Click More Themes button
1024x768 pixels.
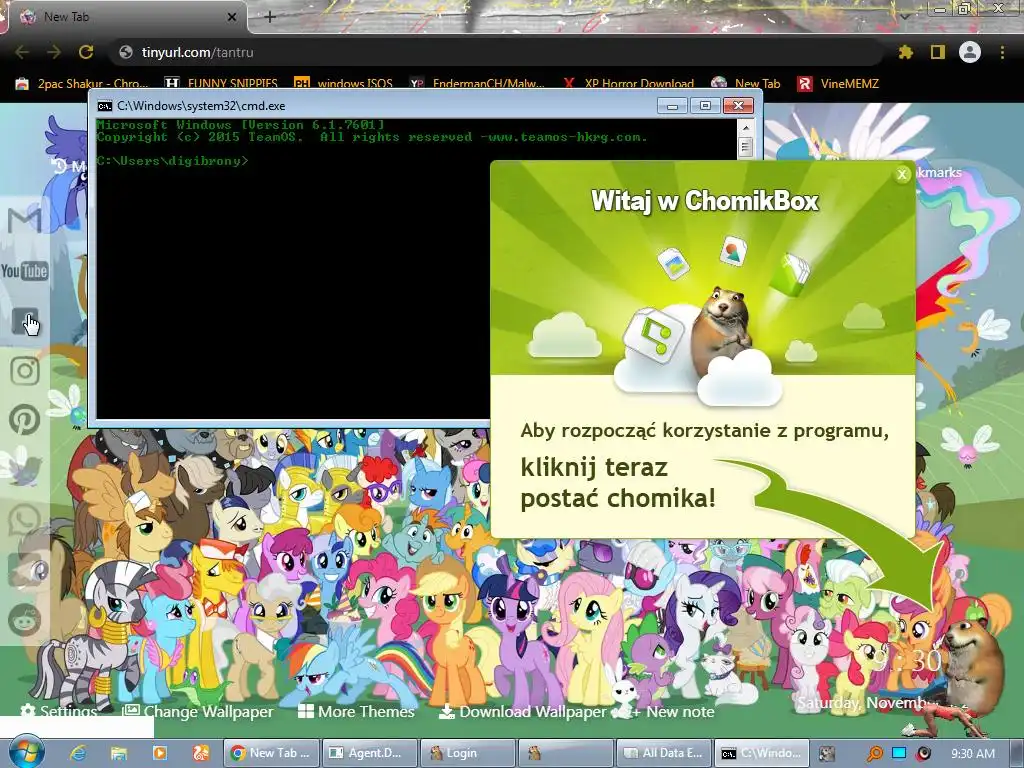click(356, 711)
